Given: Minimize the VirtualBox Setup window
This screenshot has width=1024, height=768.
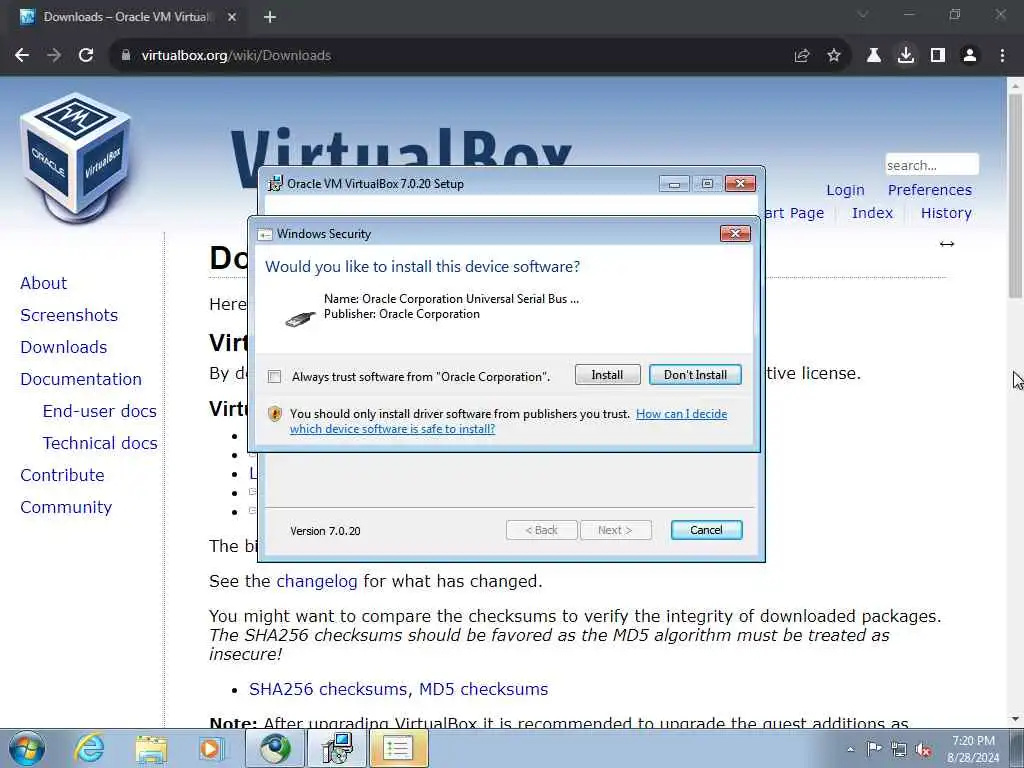Looking at the screenshot, I should 674,184.
